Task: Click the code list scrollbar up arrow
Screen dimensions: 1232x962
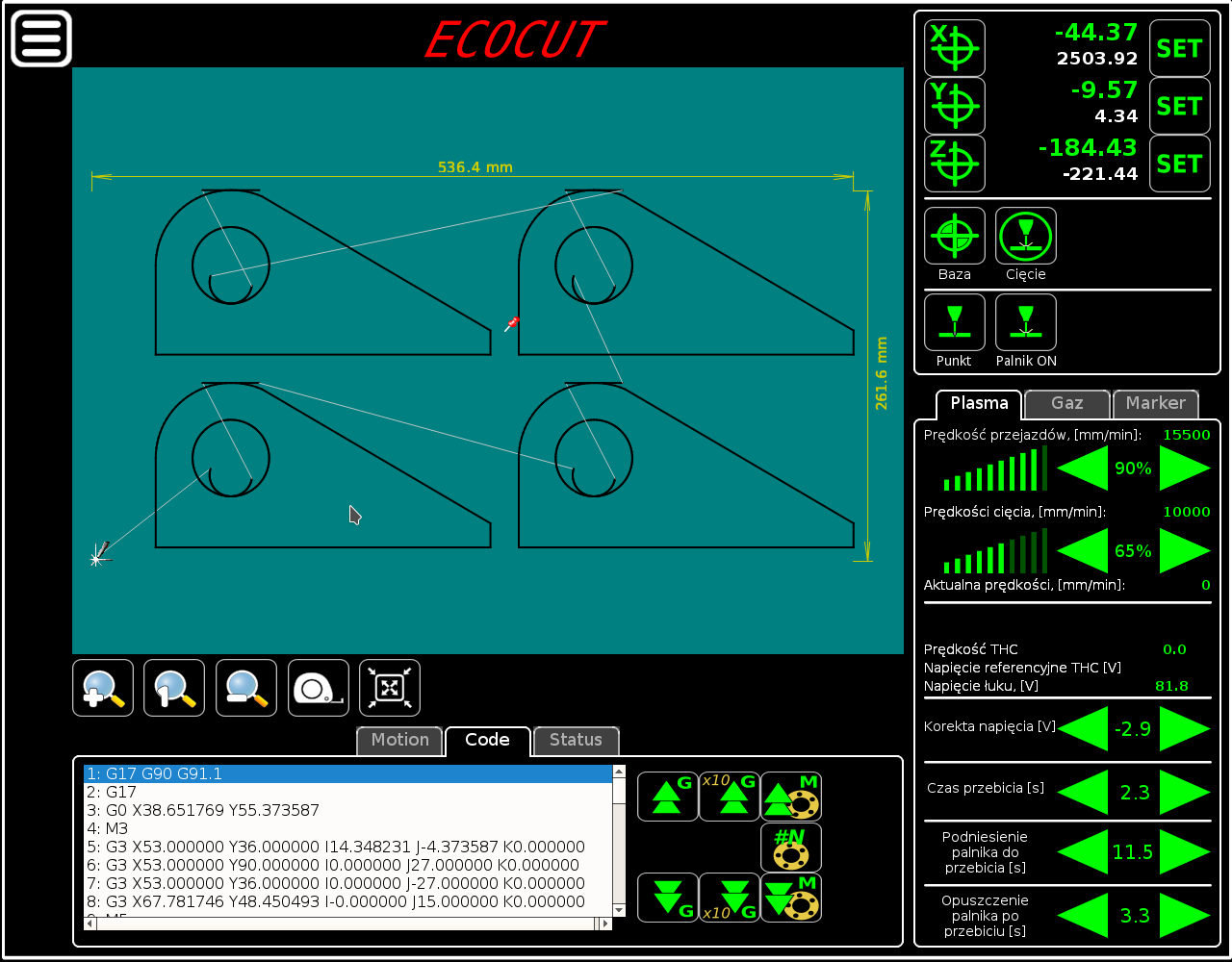Action: pyautogui.click(x=620, y=772)
